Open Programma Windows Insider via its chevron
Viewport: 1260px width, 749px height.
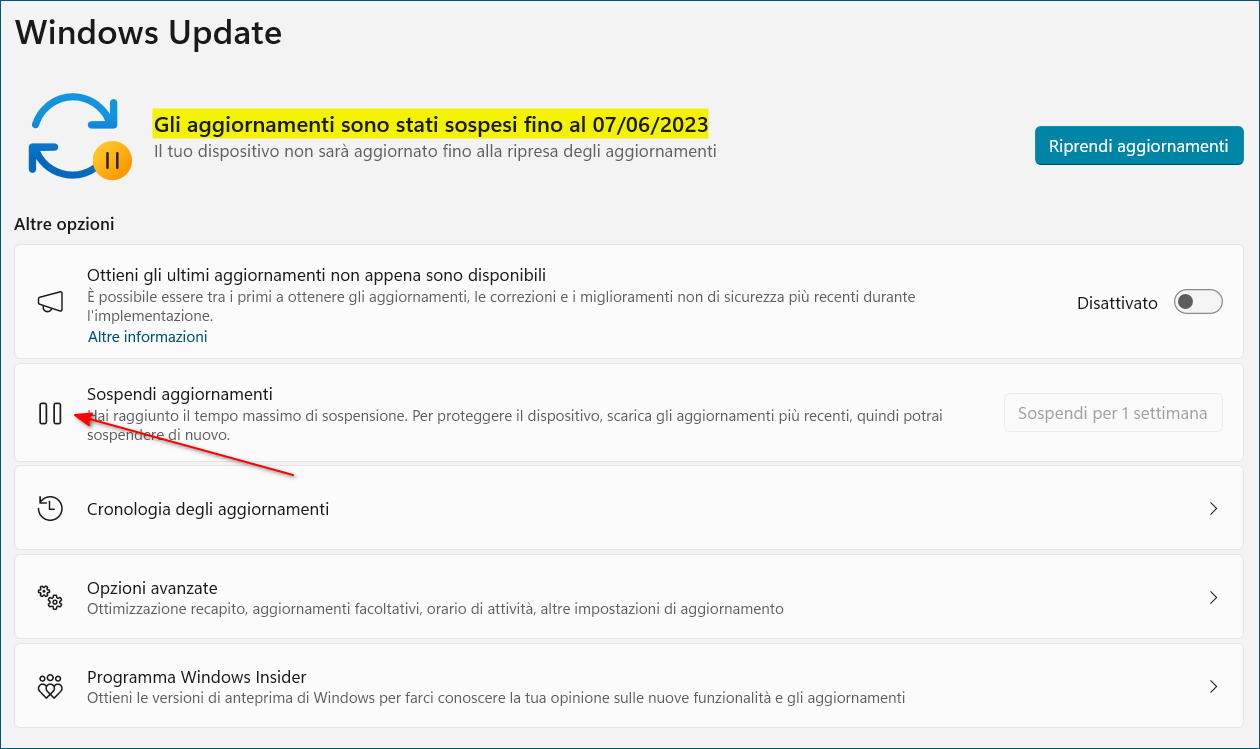coord(1213,687)
